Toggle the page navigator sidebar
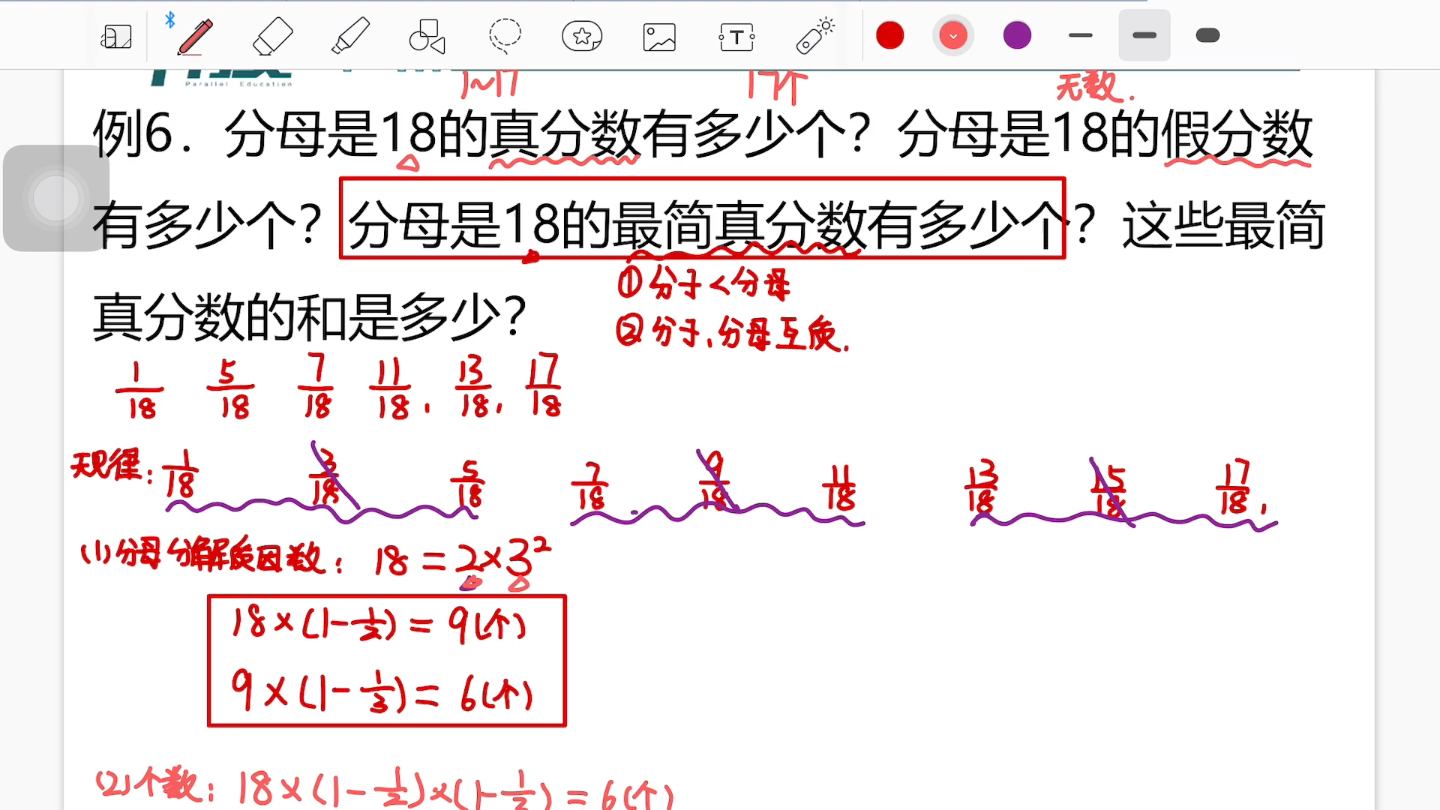This screenshot has width=1440, height=810. pyautogui.click(x=116, y=35)
